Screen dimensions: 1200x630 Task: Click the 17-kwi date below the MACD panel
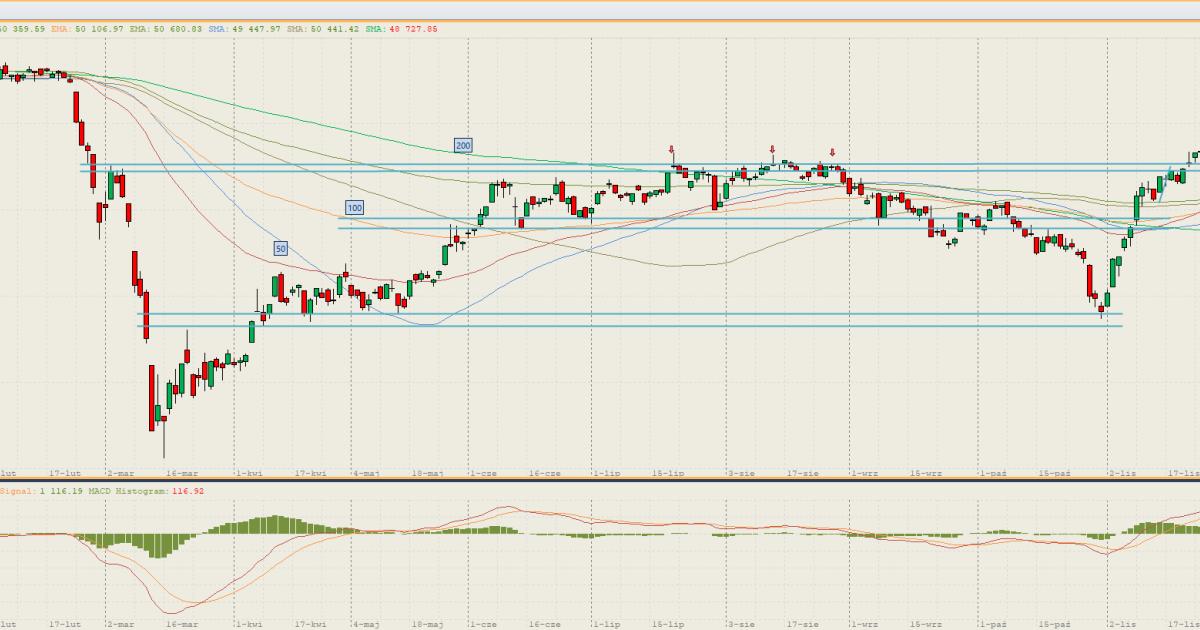pos(311,624)
